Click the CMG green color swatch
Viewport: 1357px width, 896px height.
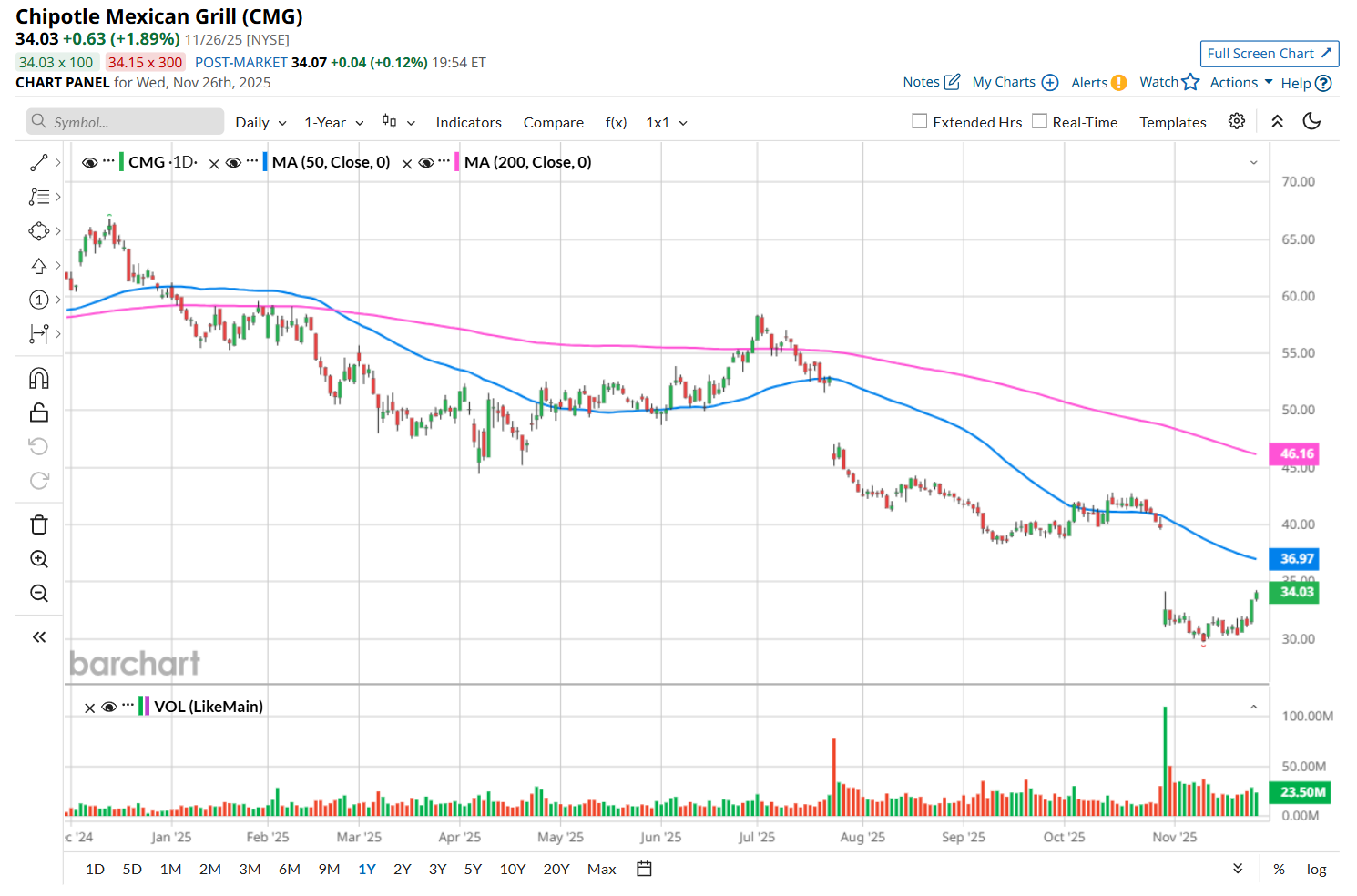pyautogui.click(x=121, y=162)
